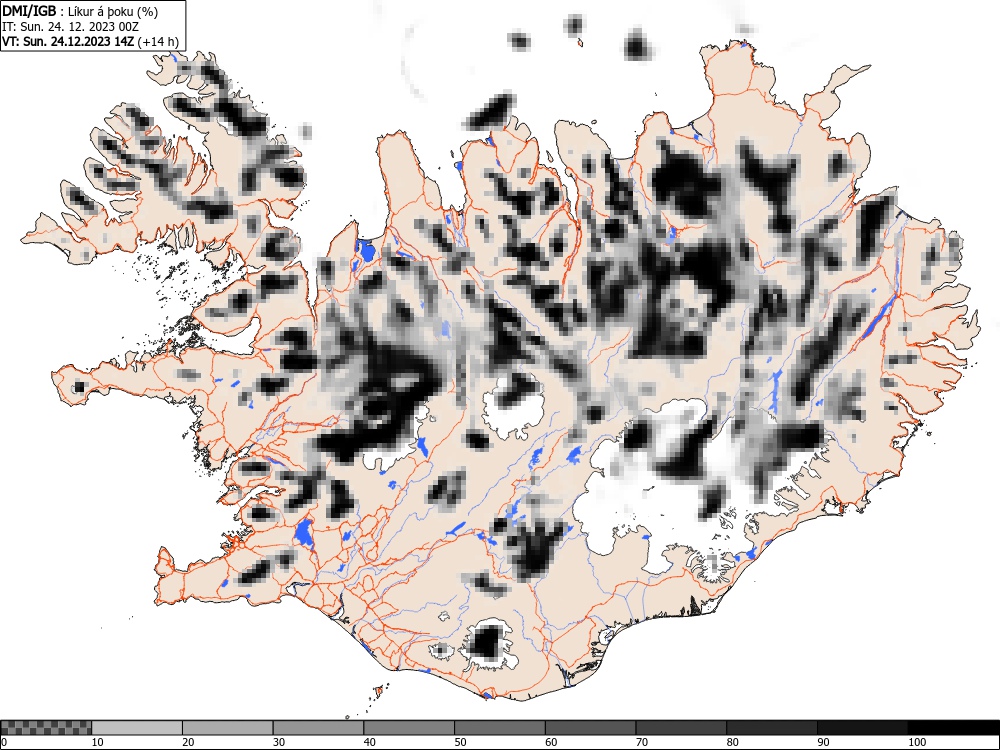Click the legend label '20'
The width and height of the screenshot is (1000, 750).
click(x=188, y=742)
